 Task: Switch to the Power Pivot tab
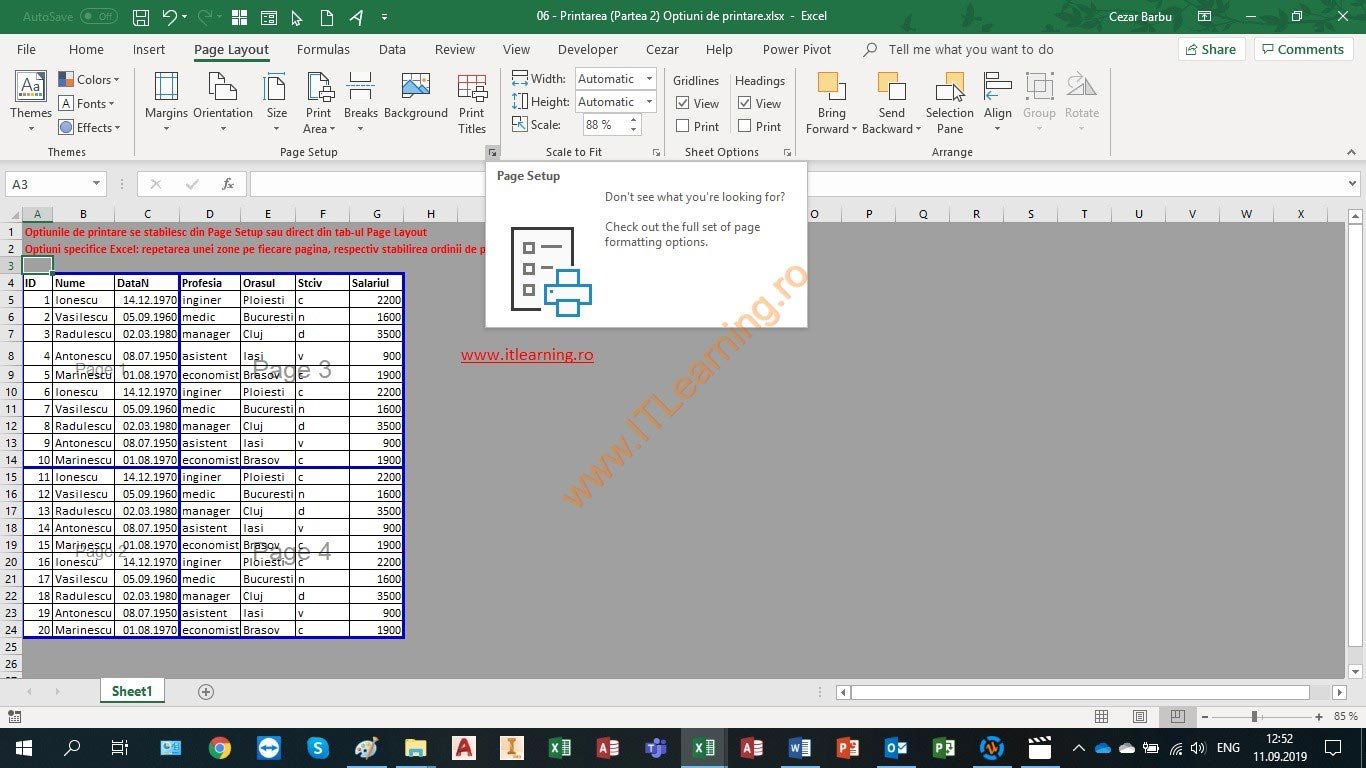point(796,49)
